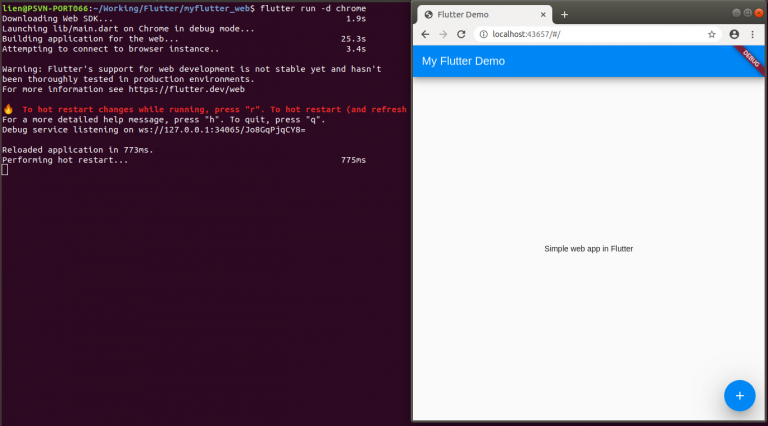
Task: Click the 'flutter run -d chrome' command text
Action: coord(313,8)
